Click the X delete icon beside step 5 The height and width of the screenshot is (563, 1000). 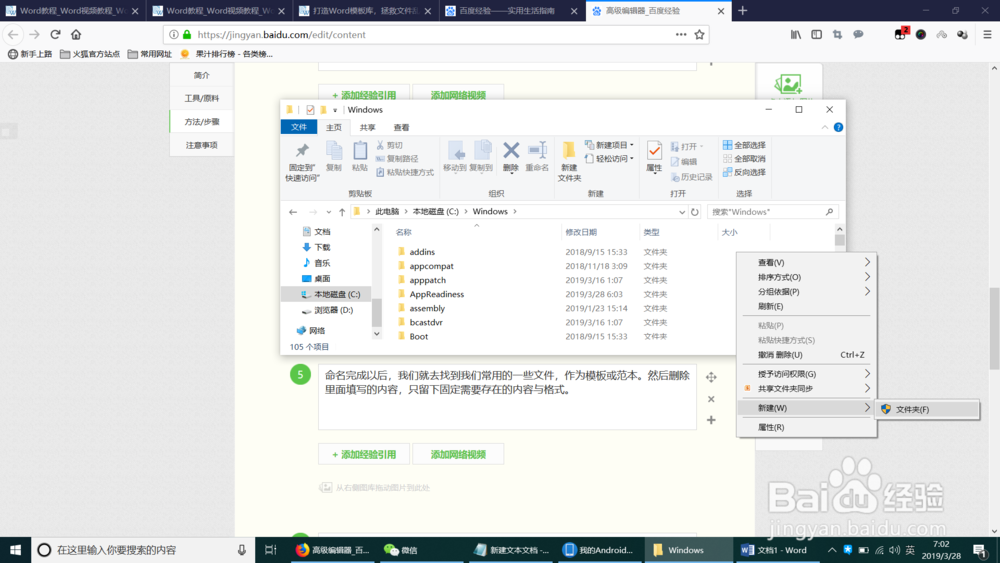(x=711, y=399)
